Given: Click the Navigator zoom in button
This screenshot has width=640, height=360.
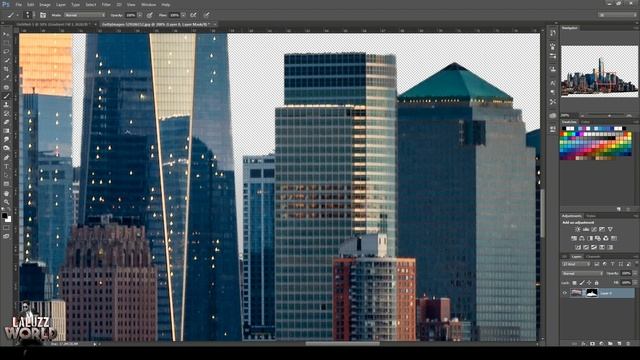Looking at the screenshot, I should point(629,116).
